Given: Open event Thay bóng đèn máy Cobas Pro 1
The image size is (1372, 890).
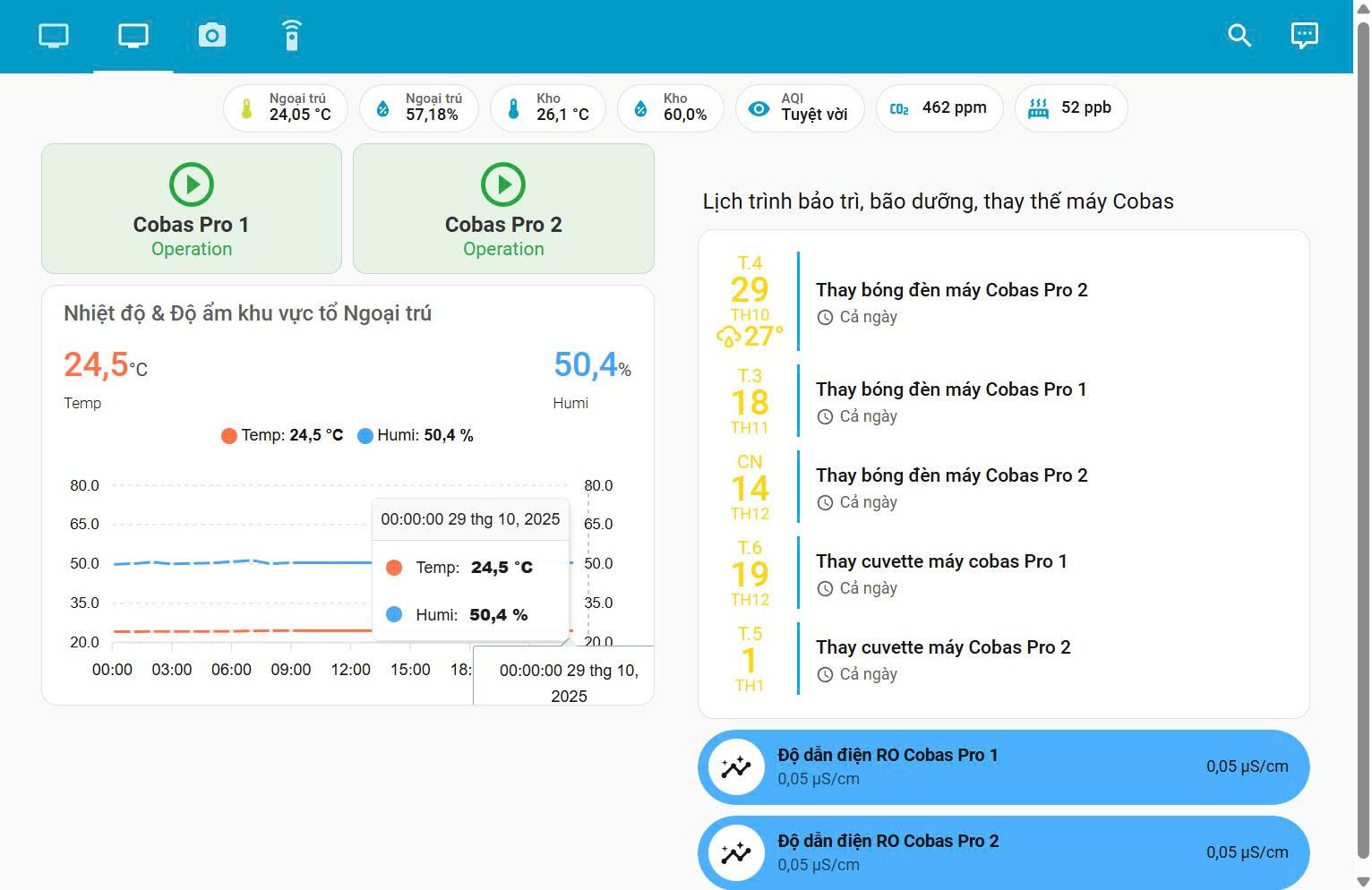Looking at the screenshot, I should click(x=950, y=389).
